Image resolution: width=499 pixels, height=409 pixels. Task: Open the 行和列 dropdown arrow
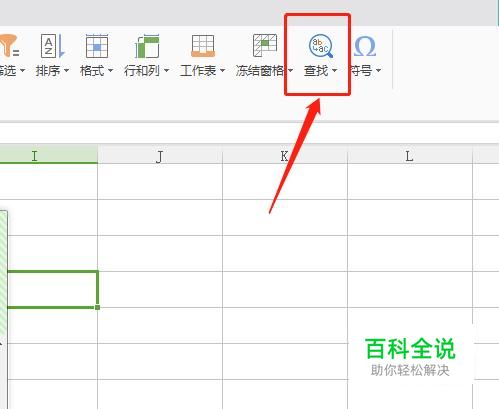coord(166,70)
